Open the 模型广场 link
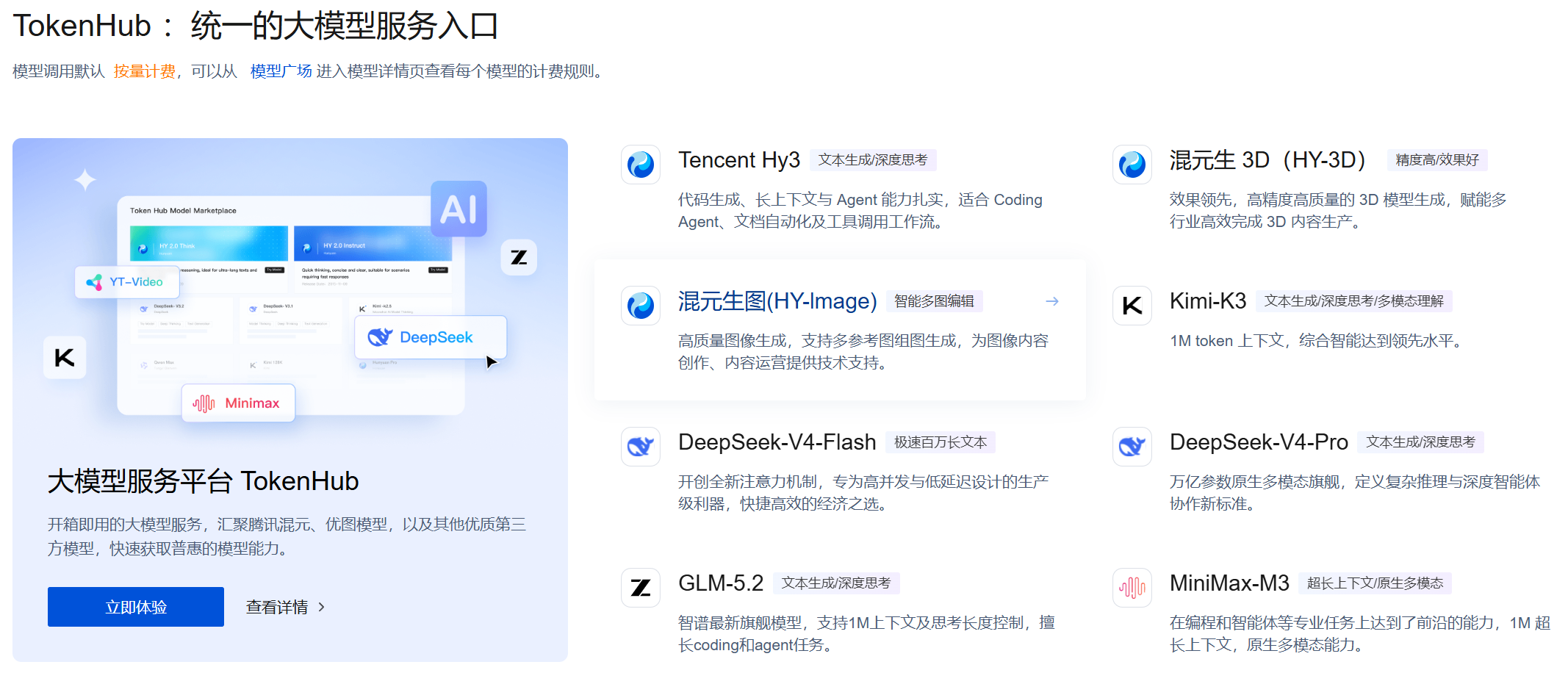 pos(281,71)
